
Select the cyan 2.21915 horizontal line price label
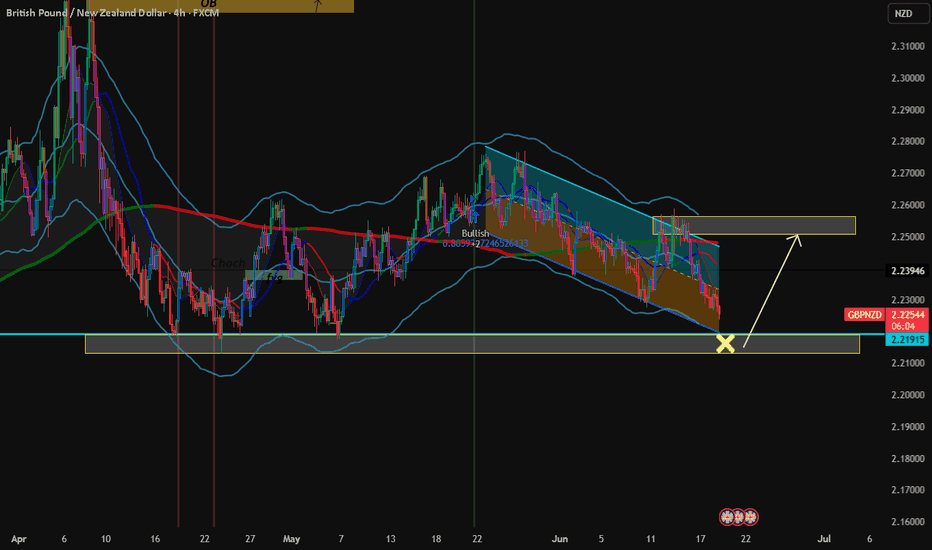click(908, 340)
